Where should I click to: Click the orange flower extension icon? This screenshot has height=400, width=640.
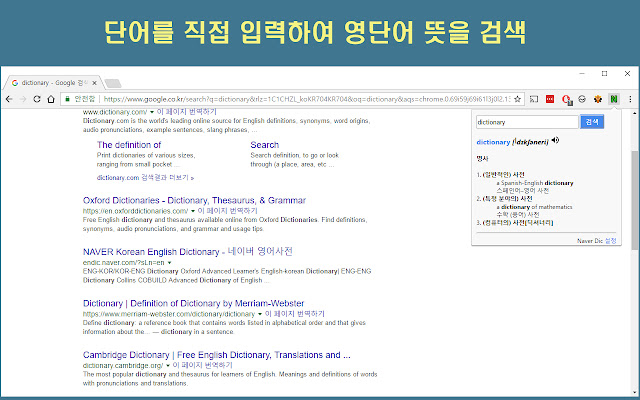point(598,99)
